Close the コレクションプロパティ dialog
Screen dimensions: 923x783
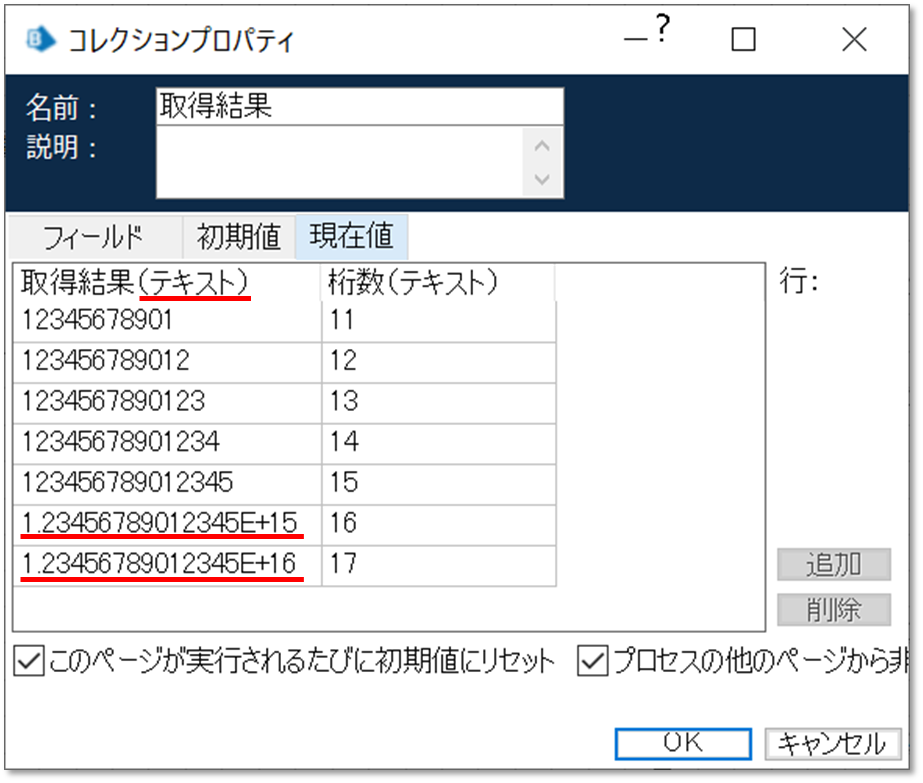coord(854,40)
